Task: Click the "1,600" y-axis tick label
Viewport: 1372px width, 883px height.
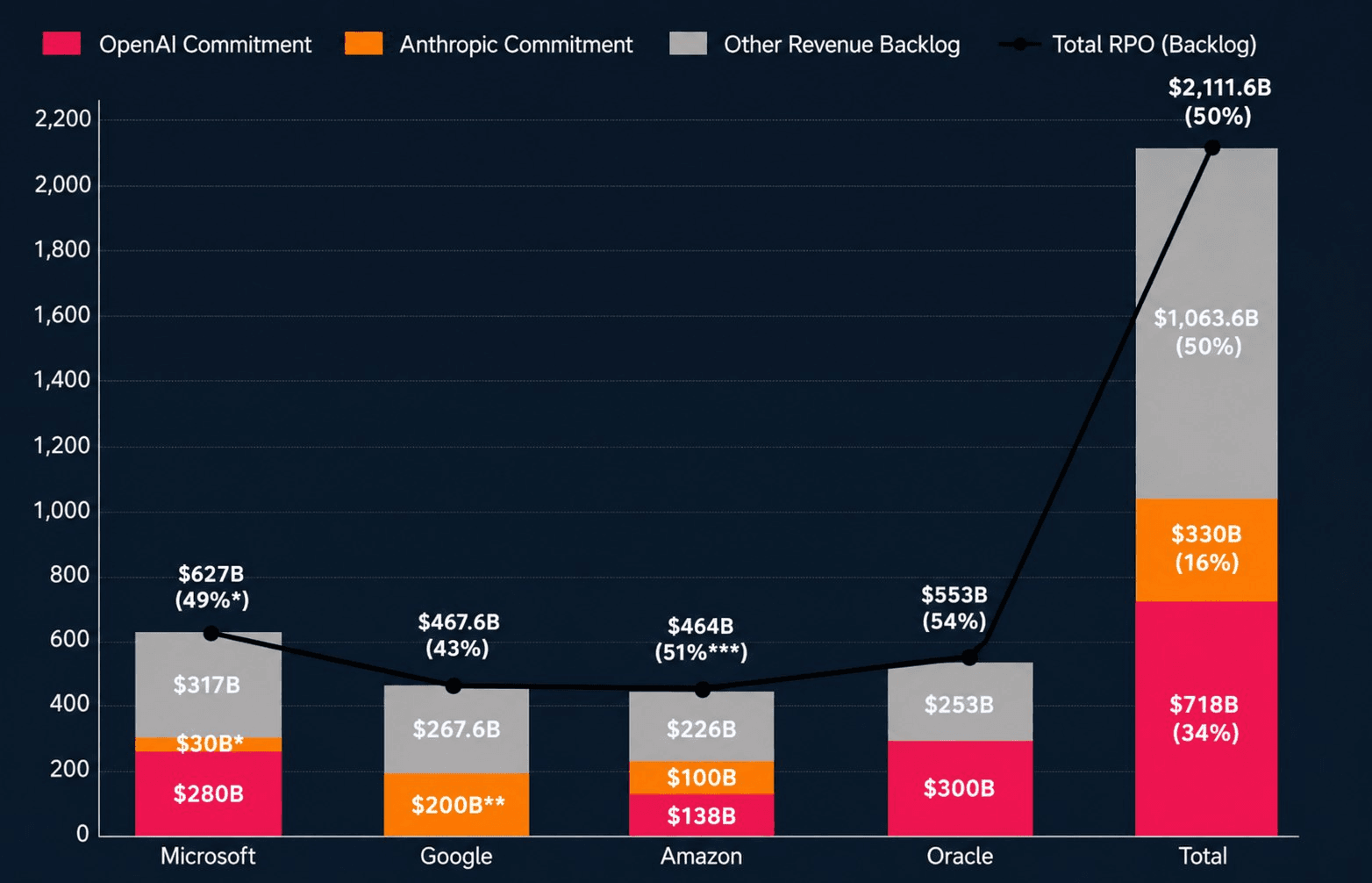Action: 62,315
